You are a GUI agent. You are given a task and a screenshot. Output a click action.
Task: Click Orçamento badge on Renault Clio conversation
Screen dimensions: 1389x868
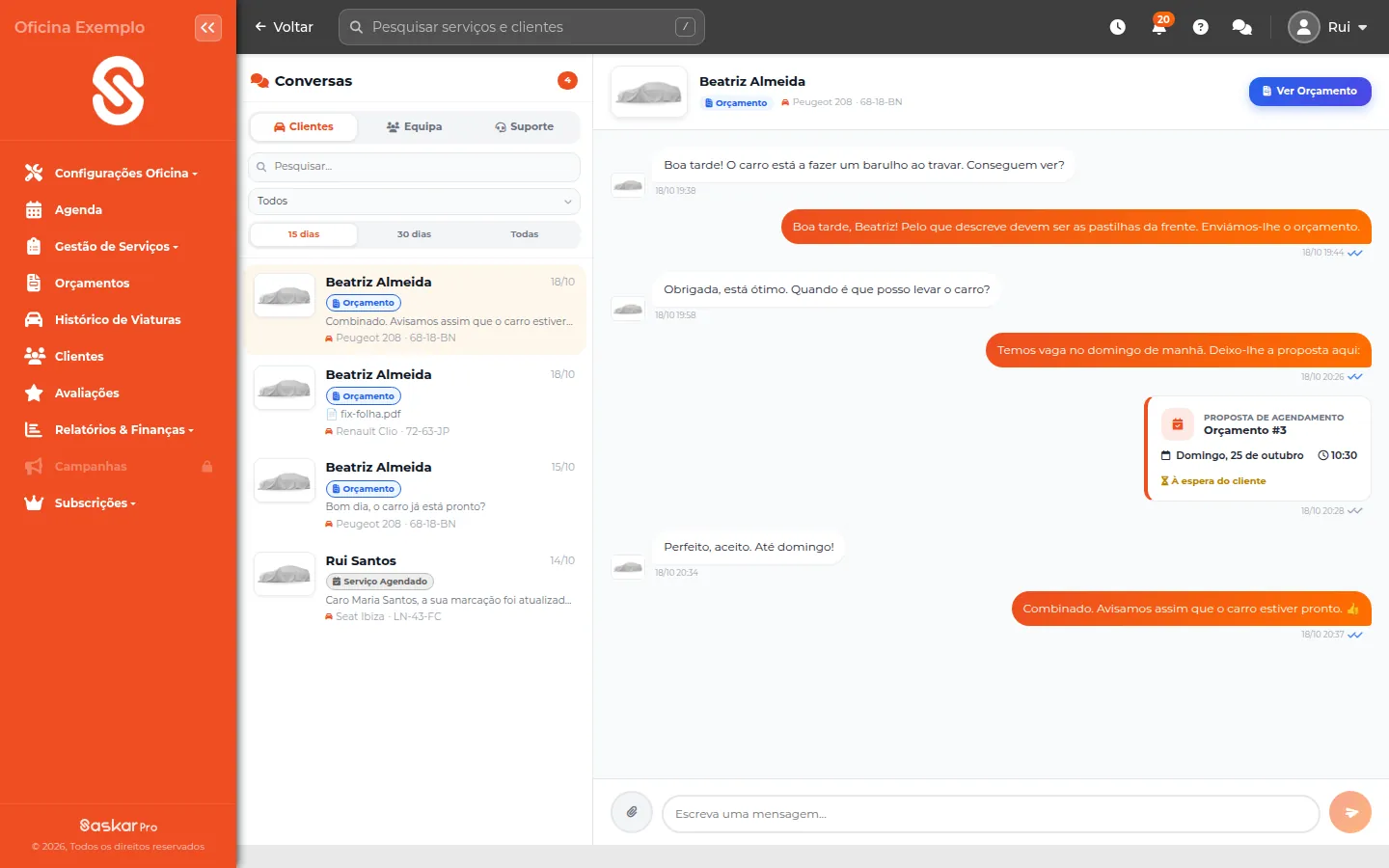coord(364,395)
